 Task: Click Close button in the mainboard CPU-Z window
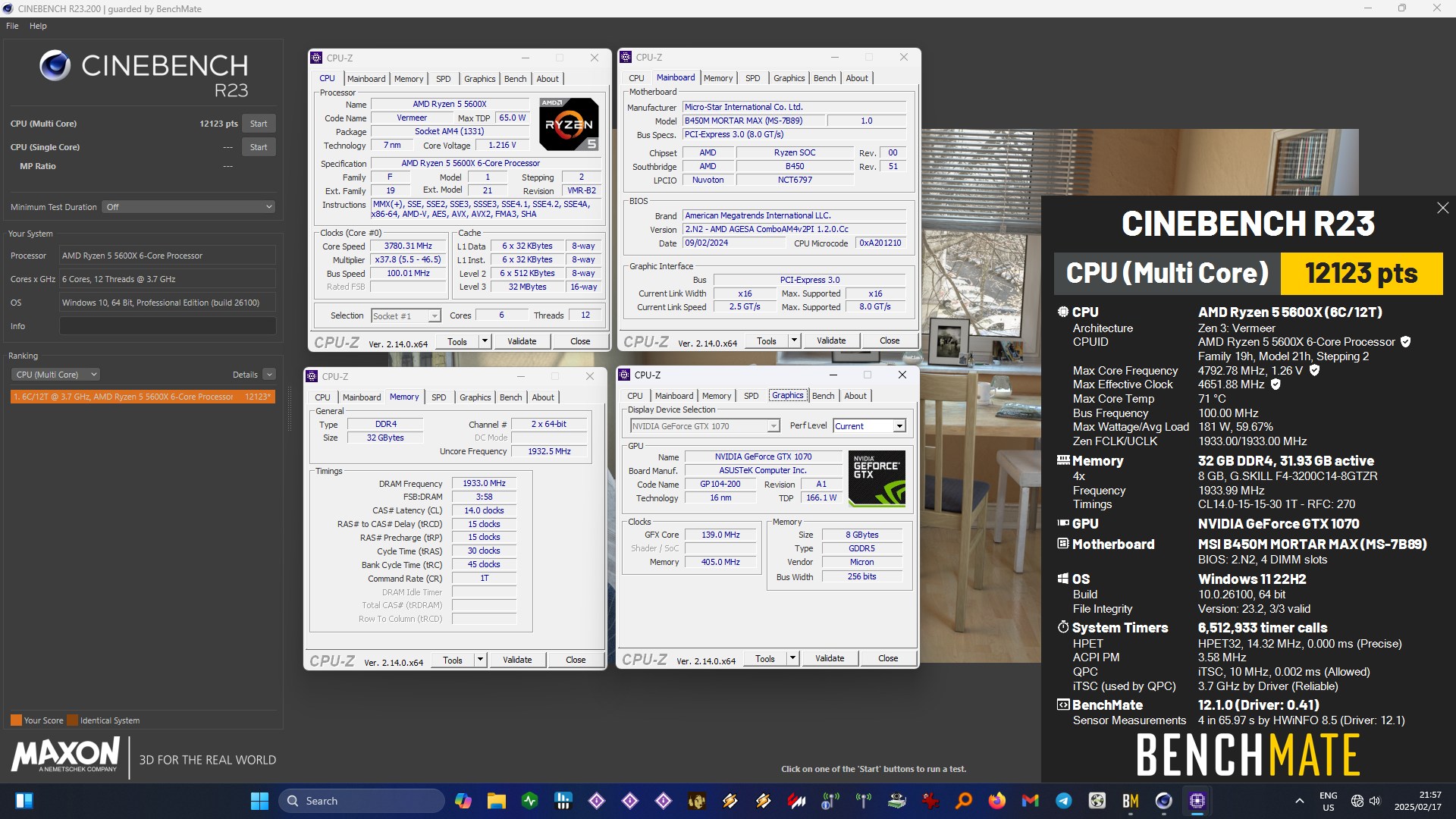click(x=890, y=341)
